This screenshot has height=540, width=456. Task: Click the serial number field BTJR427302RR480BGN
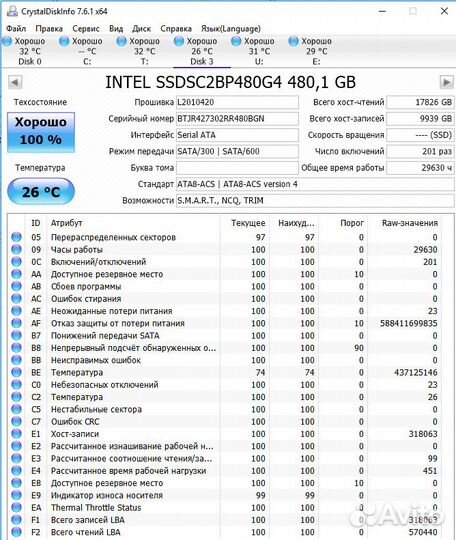point(237,119)
